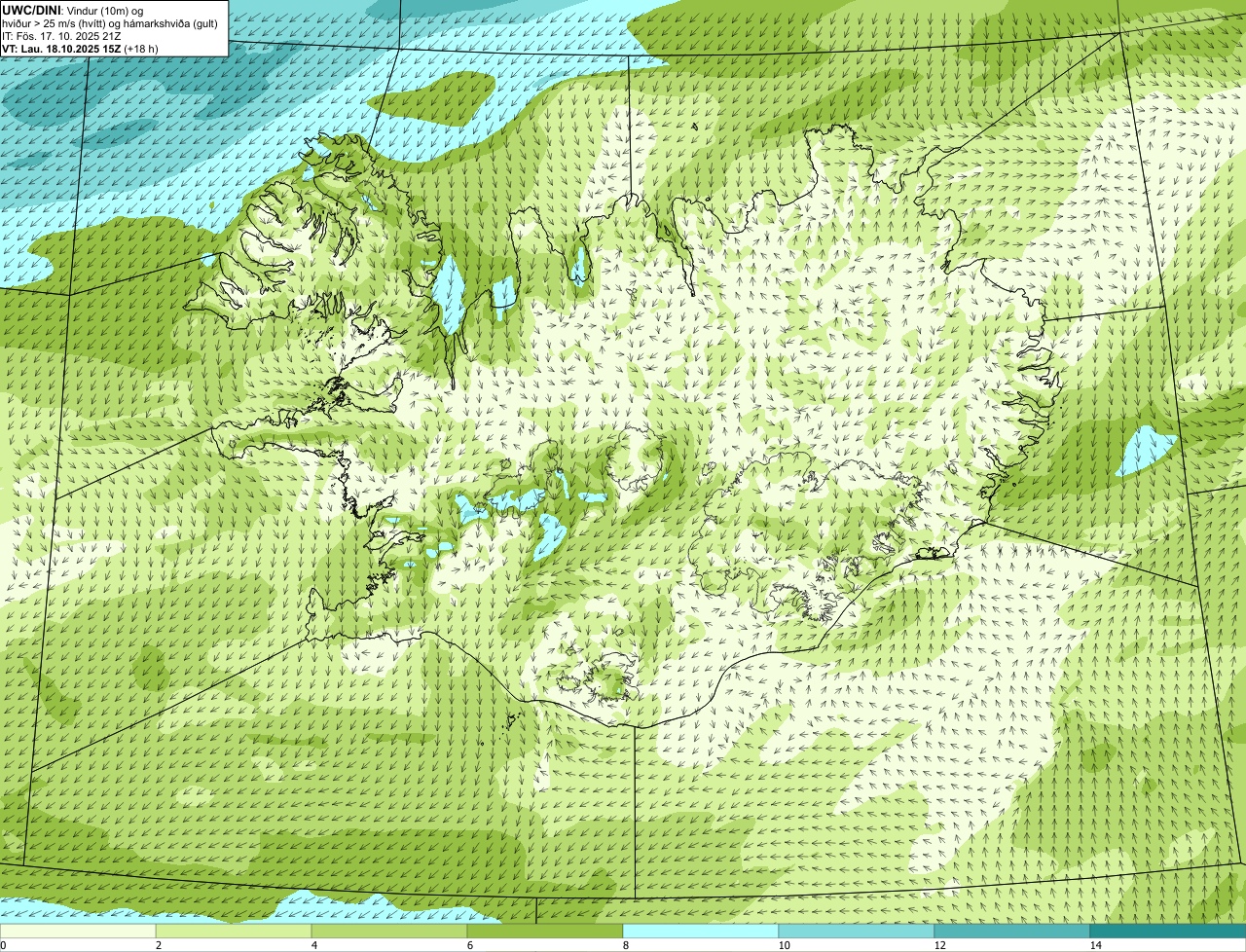Screen dimensions: 1246x952
Task: Click the darkest teal swatch above 14 m/s
Action: click(1168, 931)
